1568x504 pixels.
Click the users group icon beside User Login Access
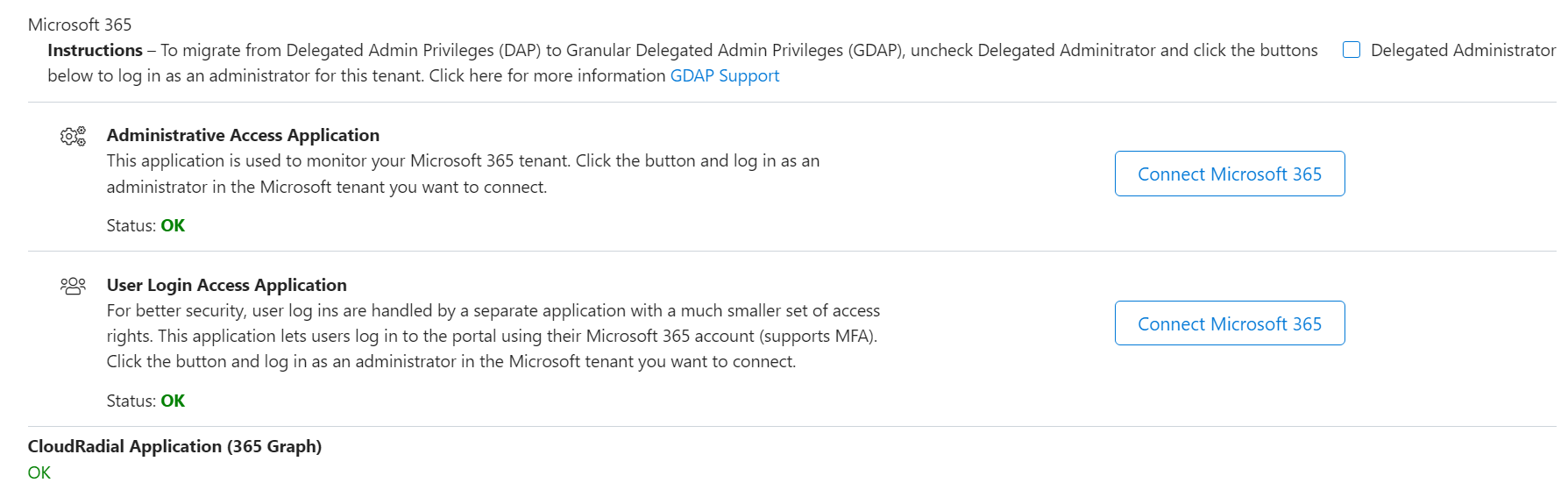(74, 286)
